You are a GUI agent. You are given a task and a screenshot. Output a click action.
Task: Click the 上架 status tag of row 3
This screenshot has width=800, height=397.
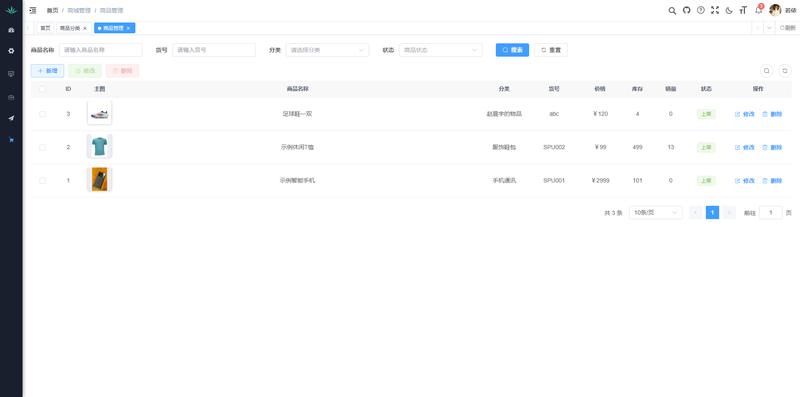coord(706,114)
